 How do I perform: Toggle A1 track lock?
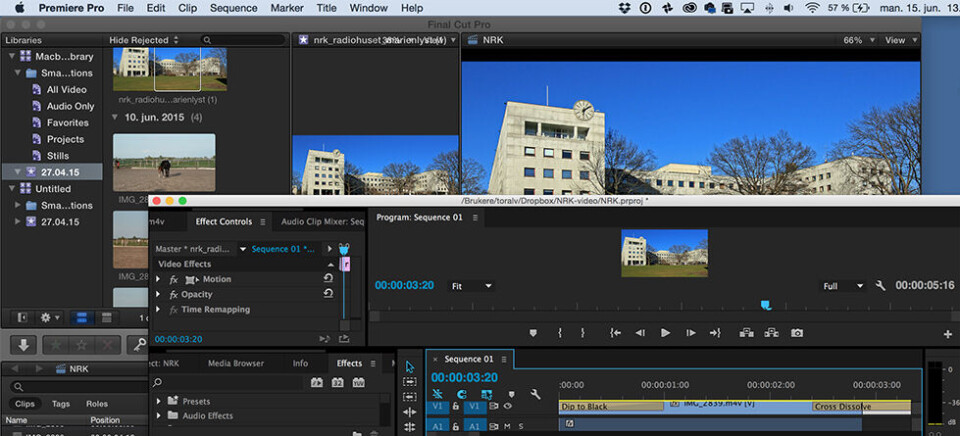(x=455, y=426)
